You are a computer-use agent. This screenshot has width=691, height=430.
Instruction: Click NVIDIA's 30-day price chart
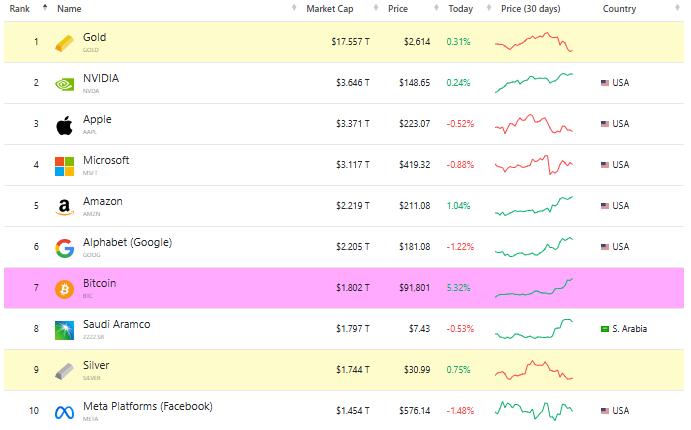(534, 83)
